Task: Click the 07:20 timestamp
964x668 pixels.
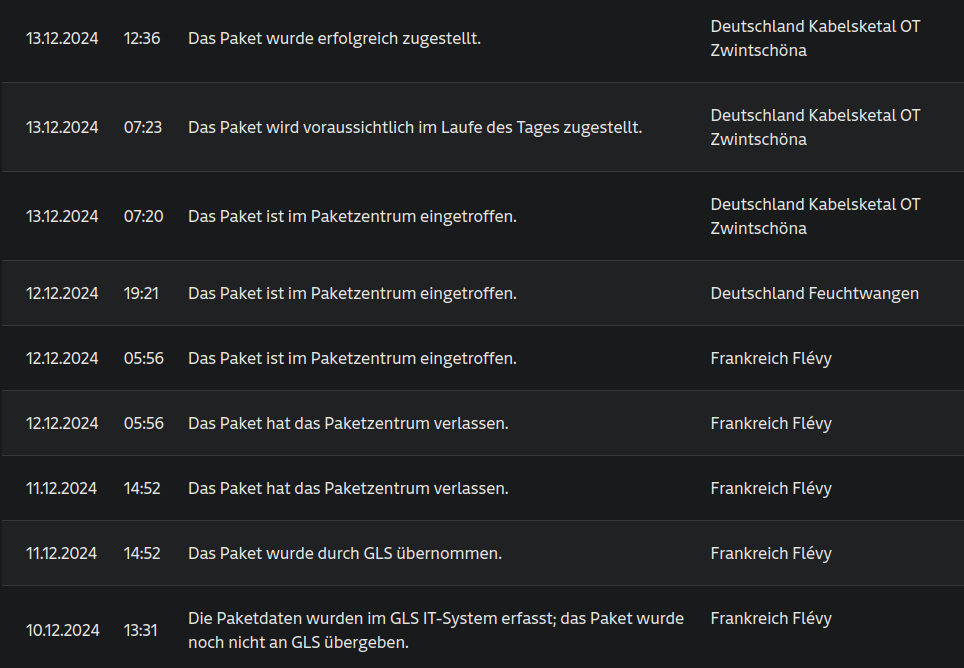Action: [143, 217]
